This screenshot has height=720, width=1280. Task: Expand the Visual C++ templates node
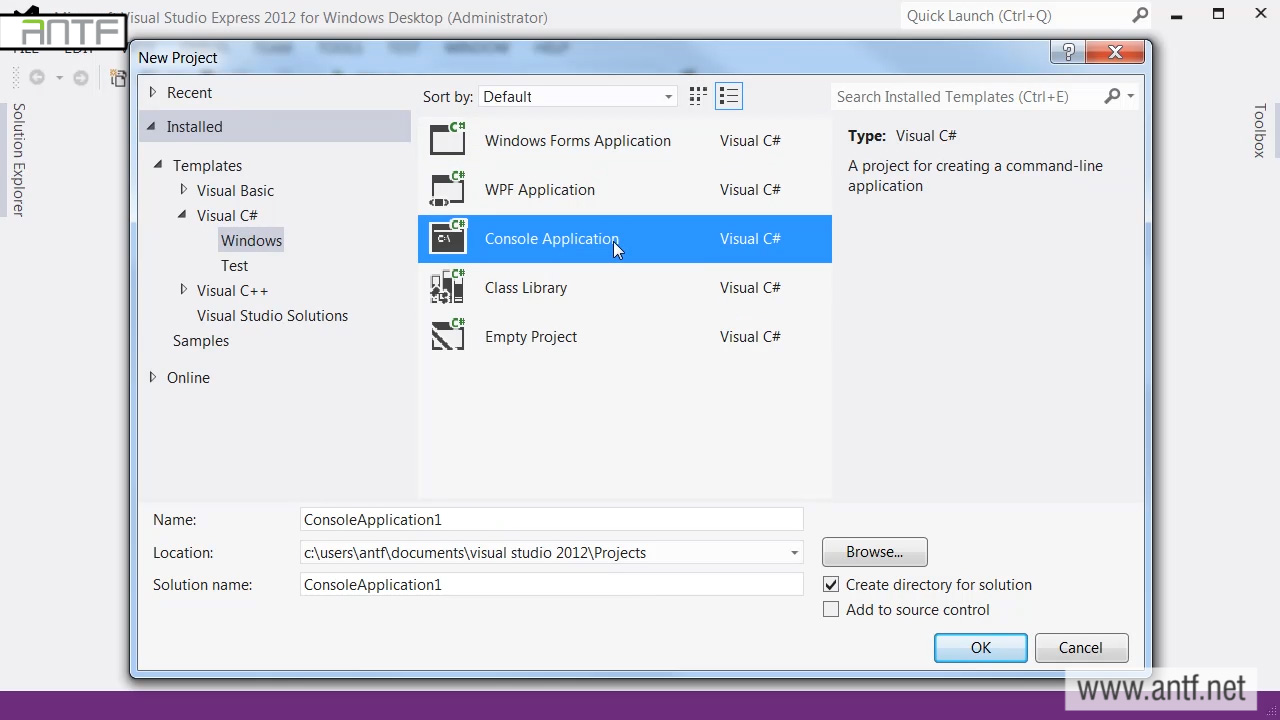pyautogui.click(x=183, y=290)
